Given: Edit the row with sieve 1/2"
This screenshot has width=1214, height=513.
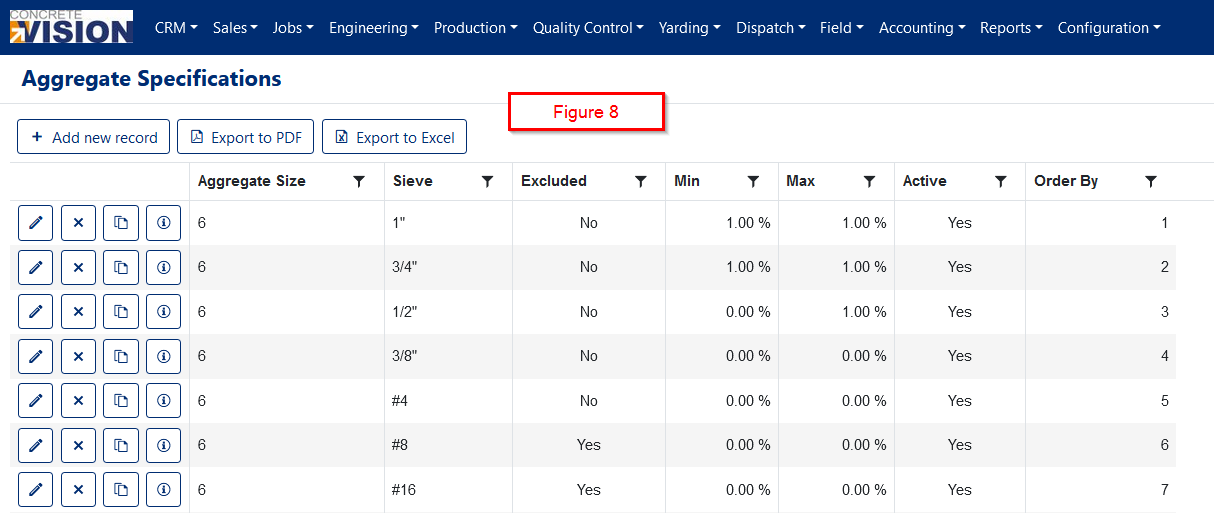Looking at the screenshot, I should tap(35, 312).
